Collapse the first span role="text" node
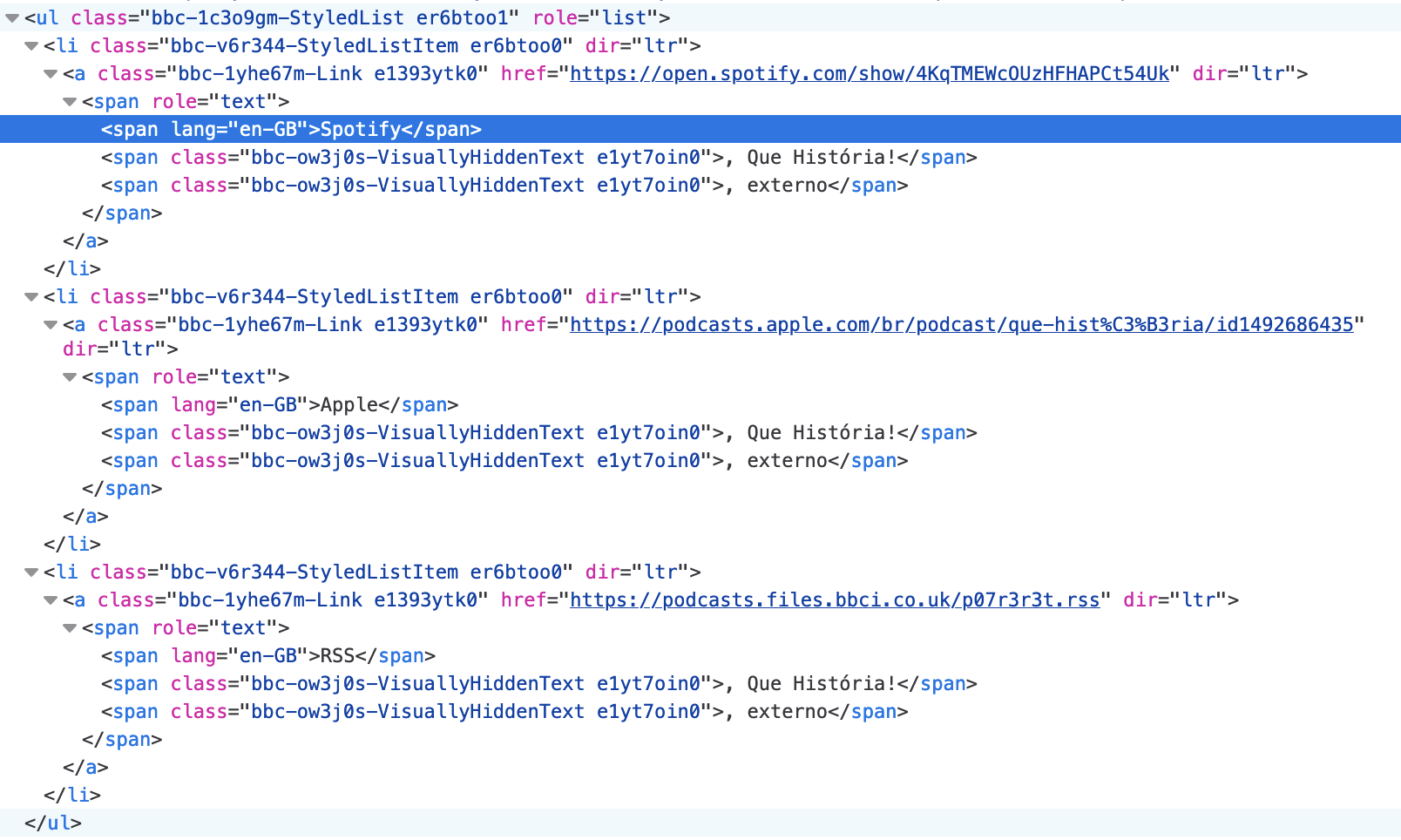Viewport: 1401px width, 840px height. point(68,101)
